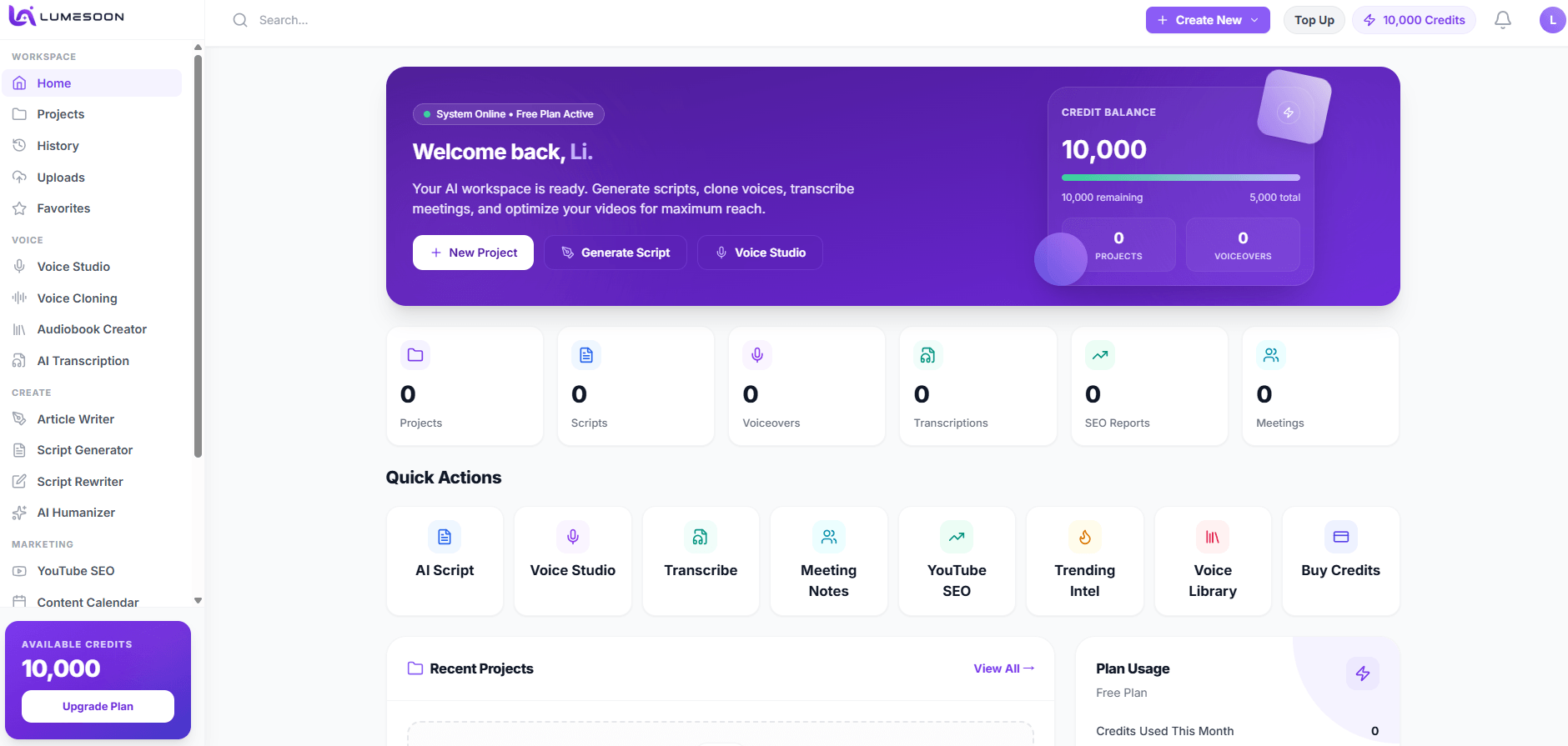
Task: Go to YouTube SEO sidebar item
Action: point(92,571)
